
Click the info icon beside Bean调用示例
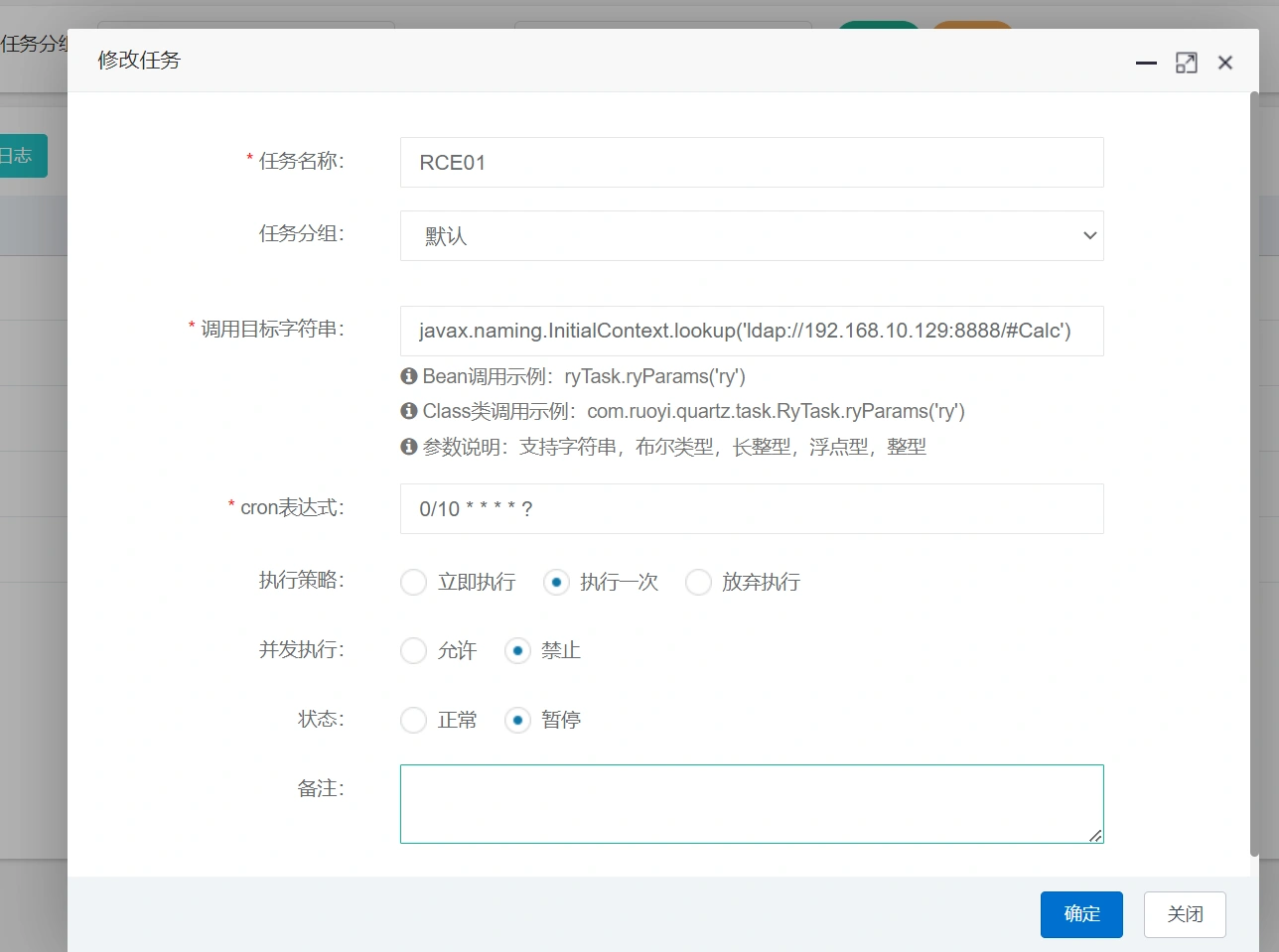408,376
